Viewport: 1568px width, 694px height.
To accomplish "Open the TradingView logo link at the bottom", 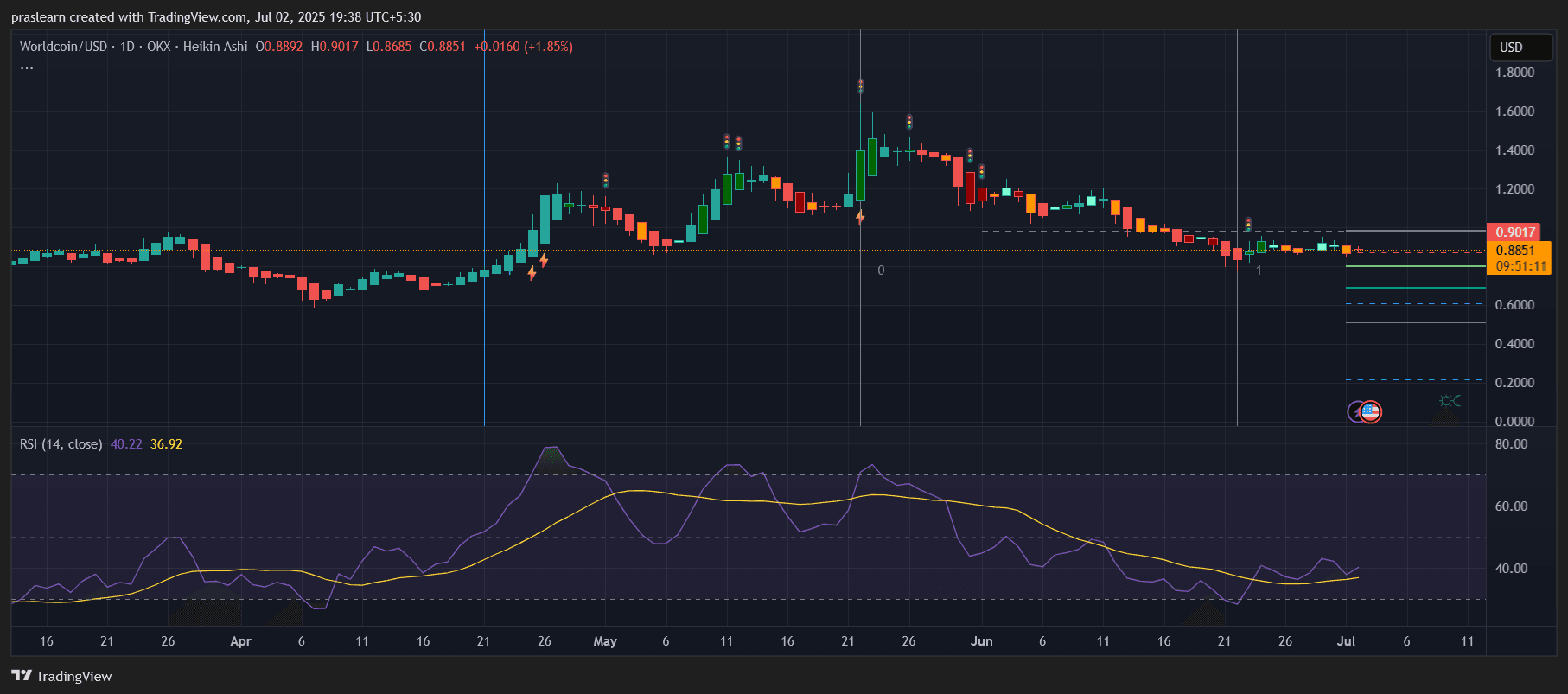I will [x=61, y=676].
